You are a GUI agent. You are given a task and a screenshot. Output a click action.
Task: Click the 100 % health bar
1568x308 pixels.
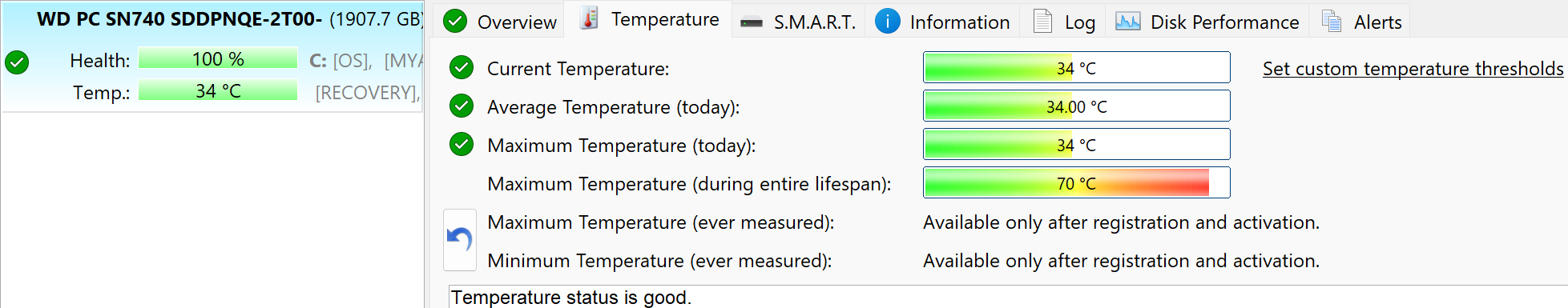tap(218, 58)
